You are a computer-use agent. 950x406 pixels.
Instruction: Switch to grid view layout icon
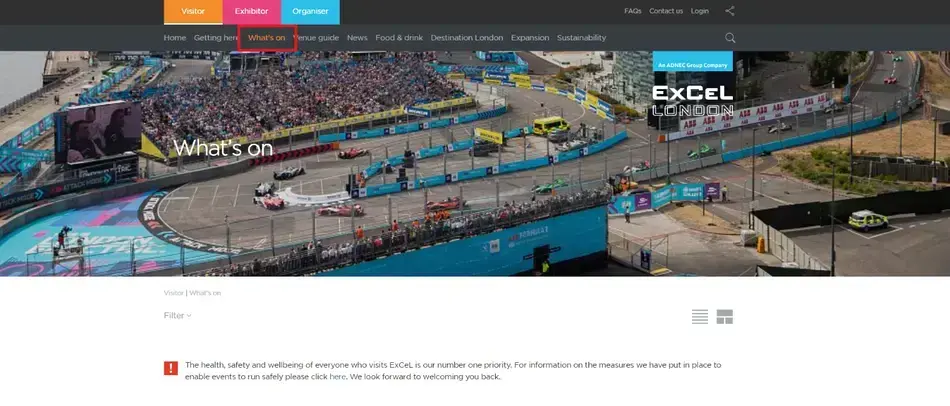[x=725, y=316]
